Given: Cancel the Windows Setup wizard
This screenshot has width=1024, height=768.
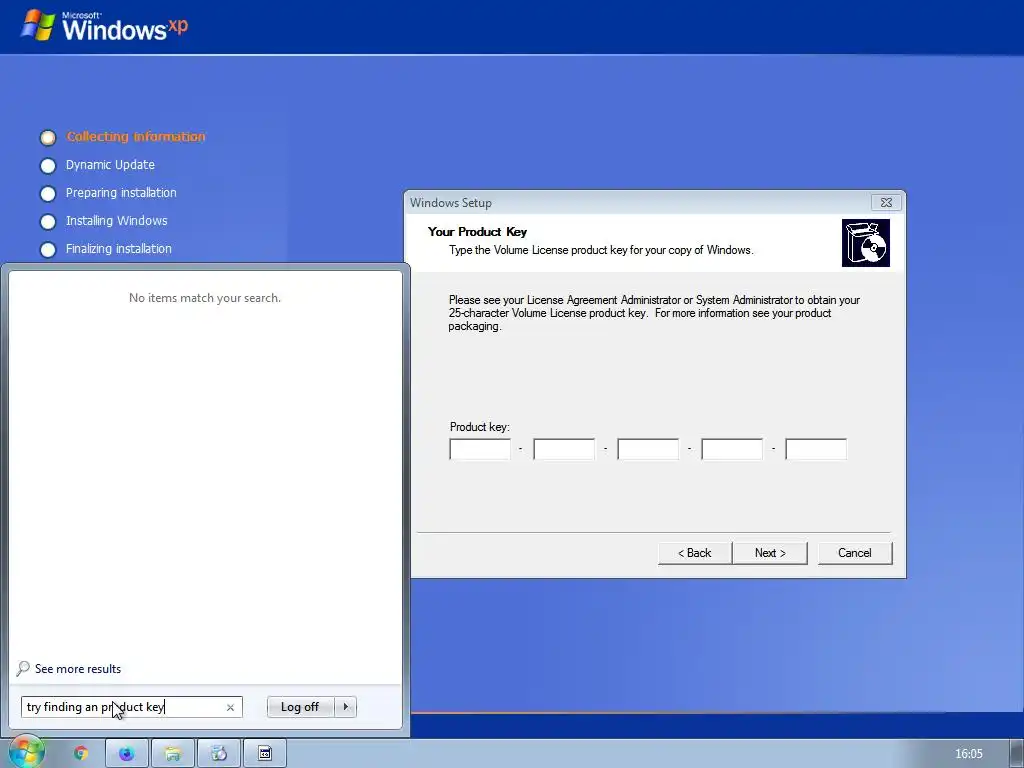Looking at the screenshot, I should pos(854,552).
